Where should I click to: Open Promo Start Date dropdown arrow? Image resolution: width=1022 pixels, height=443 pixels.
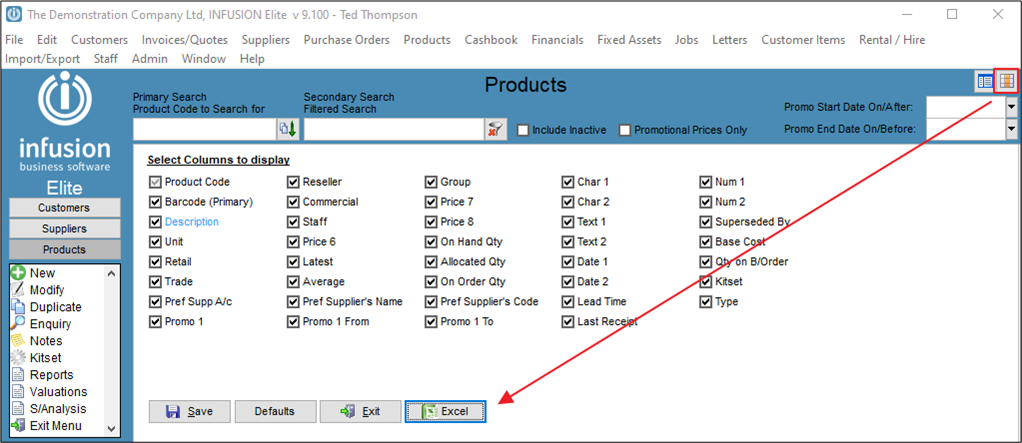1012,106
